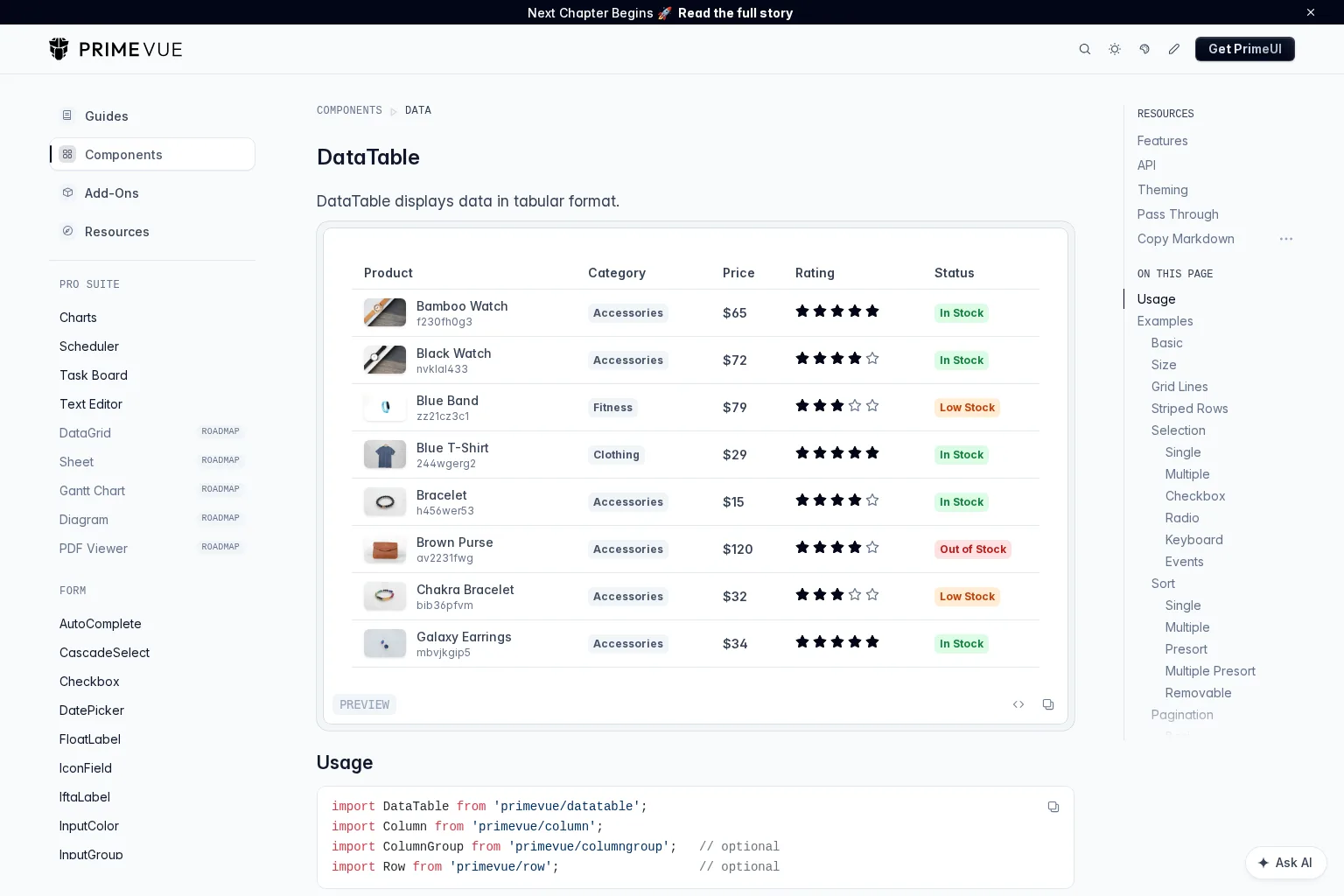Viewport: 1344px width, 896px height.
Task: Click the COMPONENTS breadcrumb
Action: (x=349, y=110)
